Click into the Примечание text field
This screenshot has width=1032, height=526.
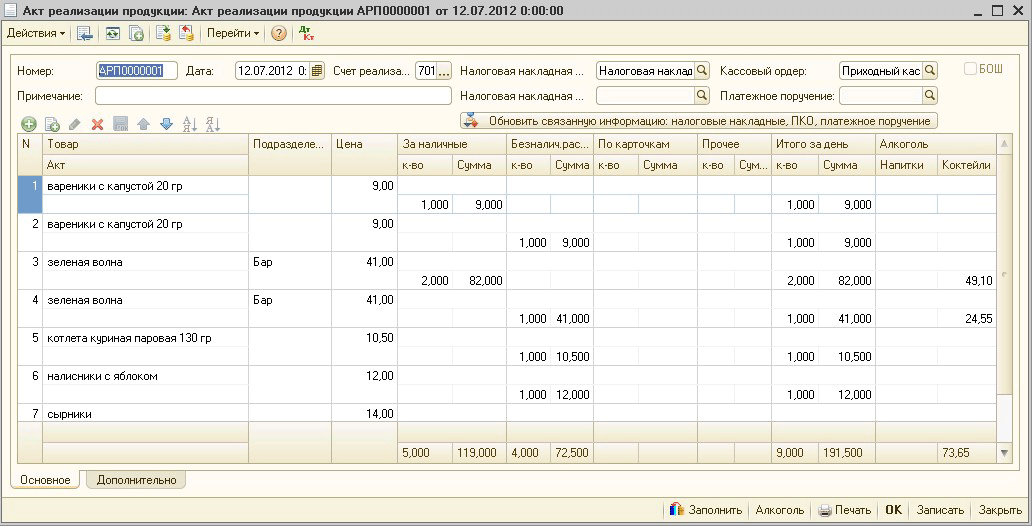(273, 96)
